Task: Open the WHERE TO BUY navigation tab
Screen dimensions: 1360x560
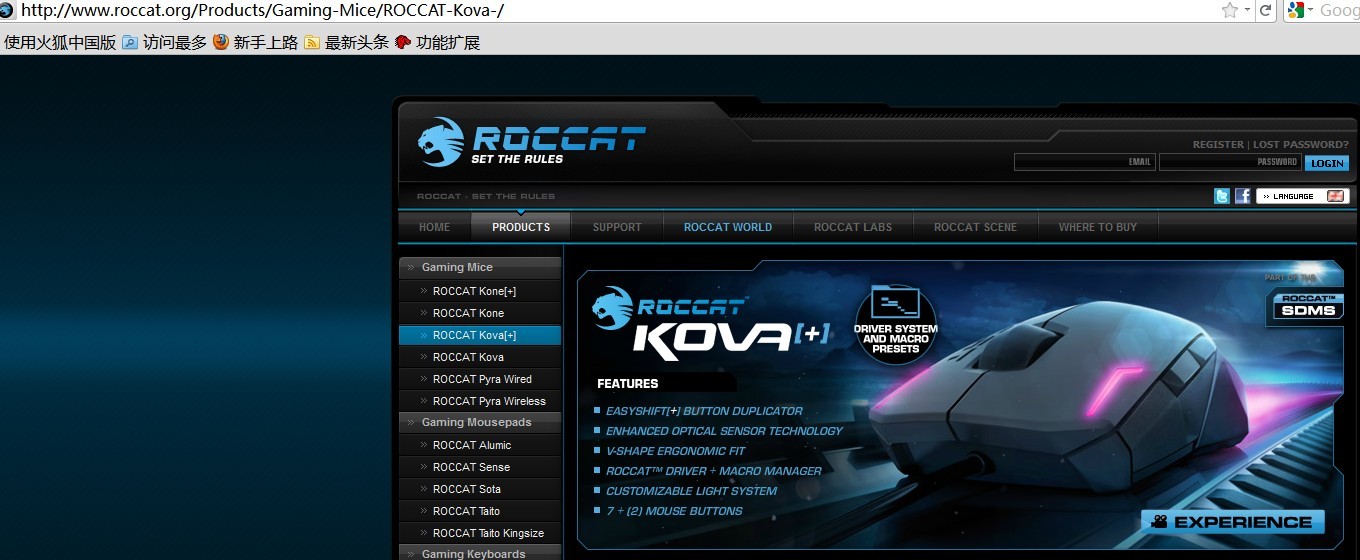Action: (1098, 227)
